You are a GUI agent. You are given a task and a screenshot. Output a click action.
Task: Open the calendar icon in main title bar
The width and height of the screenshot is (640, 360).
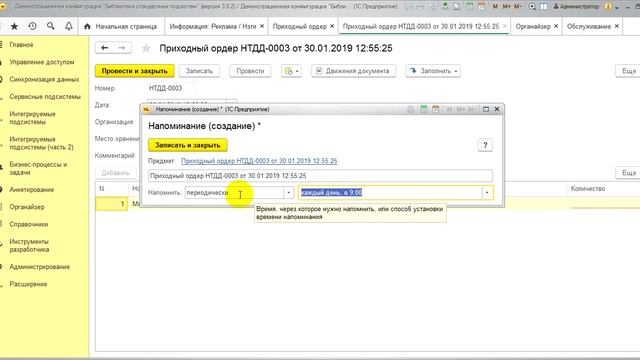pyautogui.click(x=482, y=7)
